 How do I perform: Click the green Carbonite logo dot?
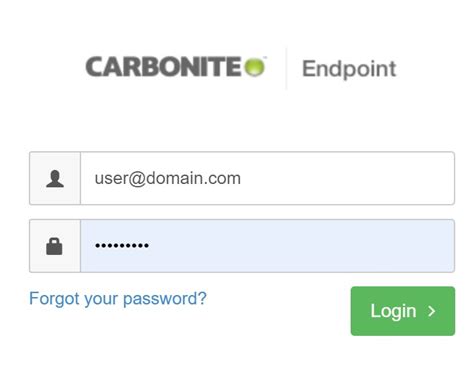pyautogui.click(x=255, y=67)
